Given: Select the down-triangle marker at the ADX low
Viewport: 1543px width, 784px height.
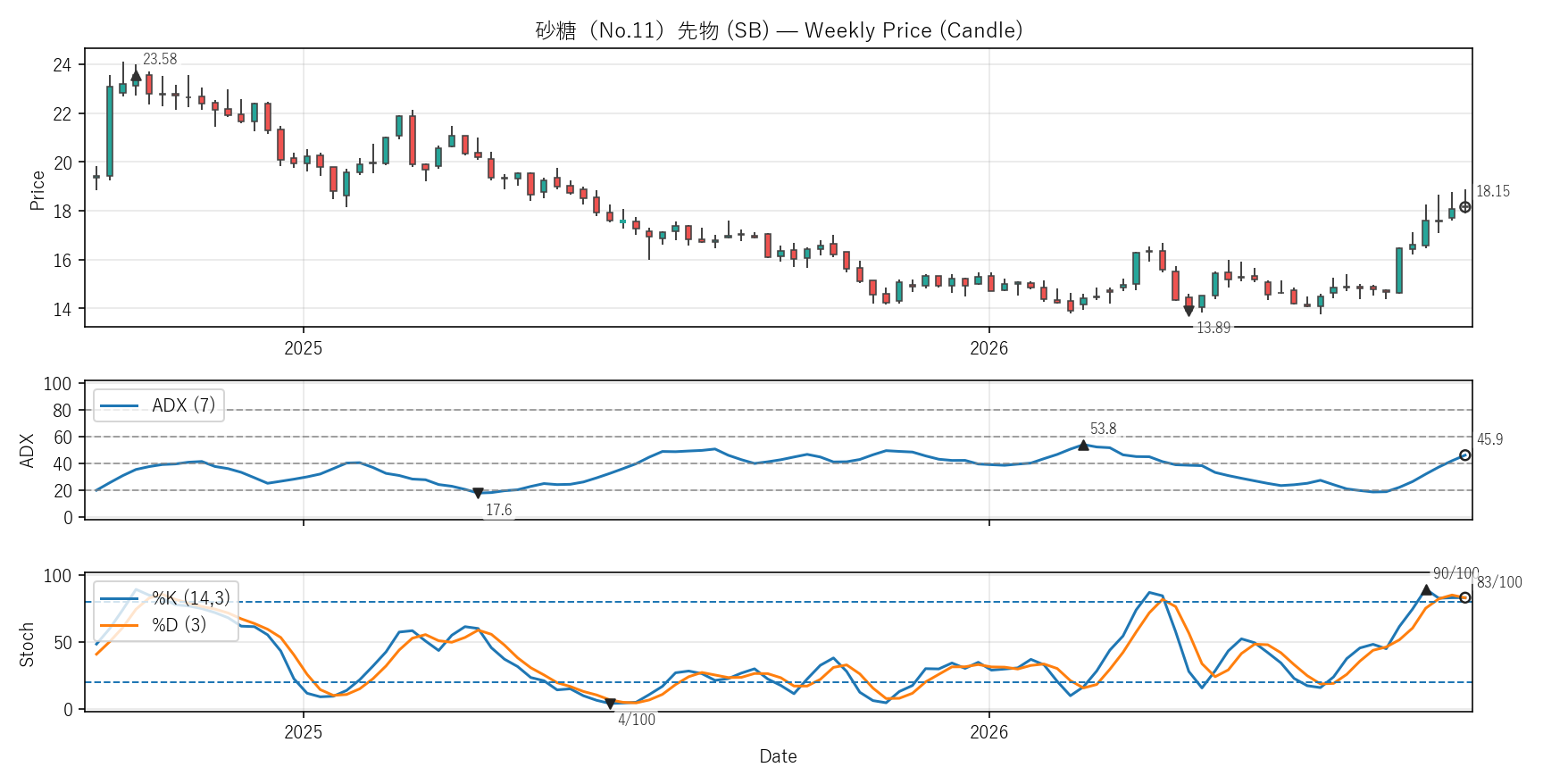Looking at the screenshot, I should [x=478, y=493].
